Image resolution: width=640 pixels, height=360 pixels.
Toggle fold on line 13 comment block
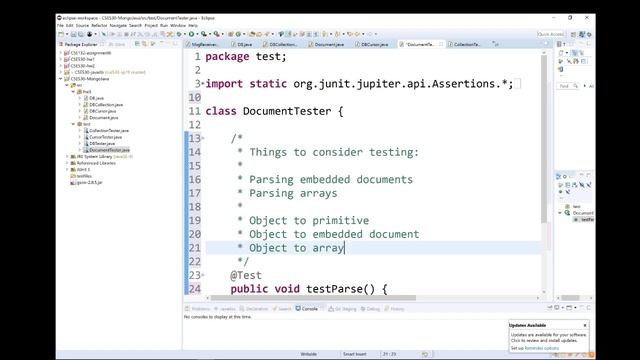[203, 139]
